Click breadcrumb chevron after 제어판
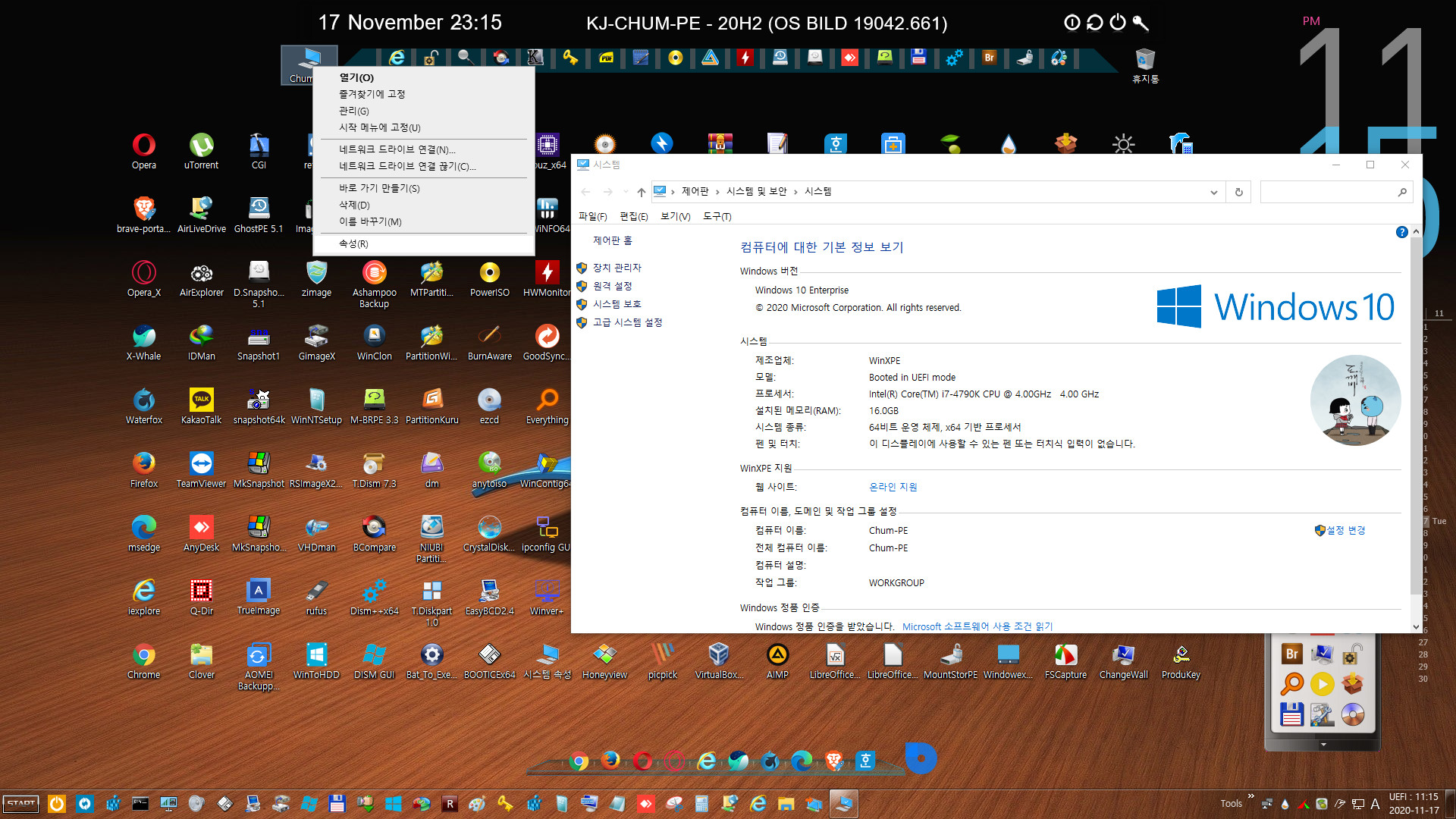This screenshot has width=1456, height=819. pyautogui.click(x=717, y=192)
